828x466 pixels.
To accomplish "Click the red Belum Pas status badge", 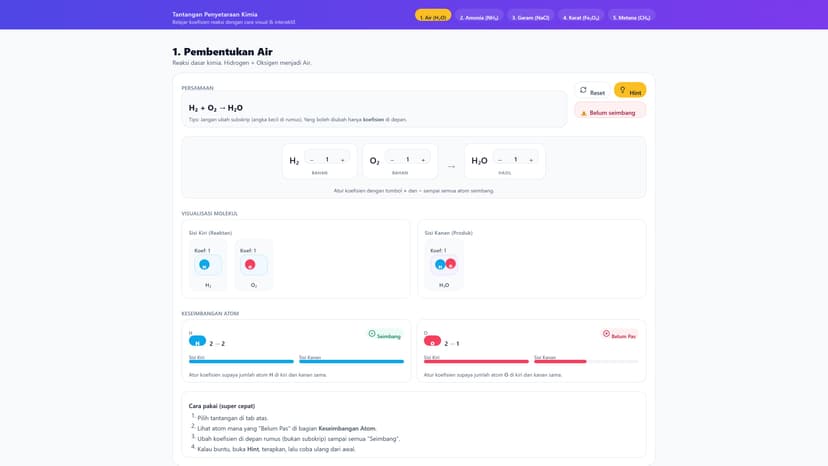I will pos(619,335).
